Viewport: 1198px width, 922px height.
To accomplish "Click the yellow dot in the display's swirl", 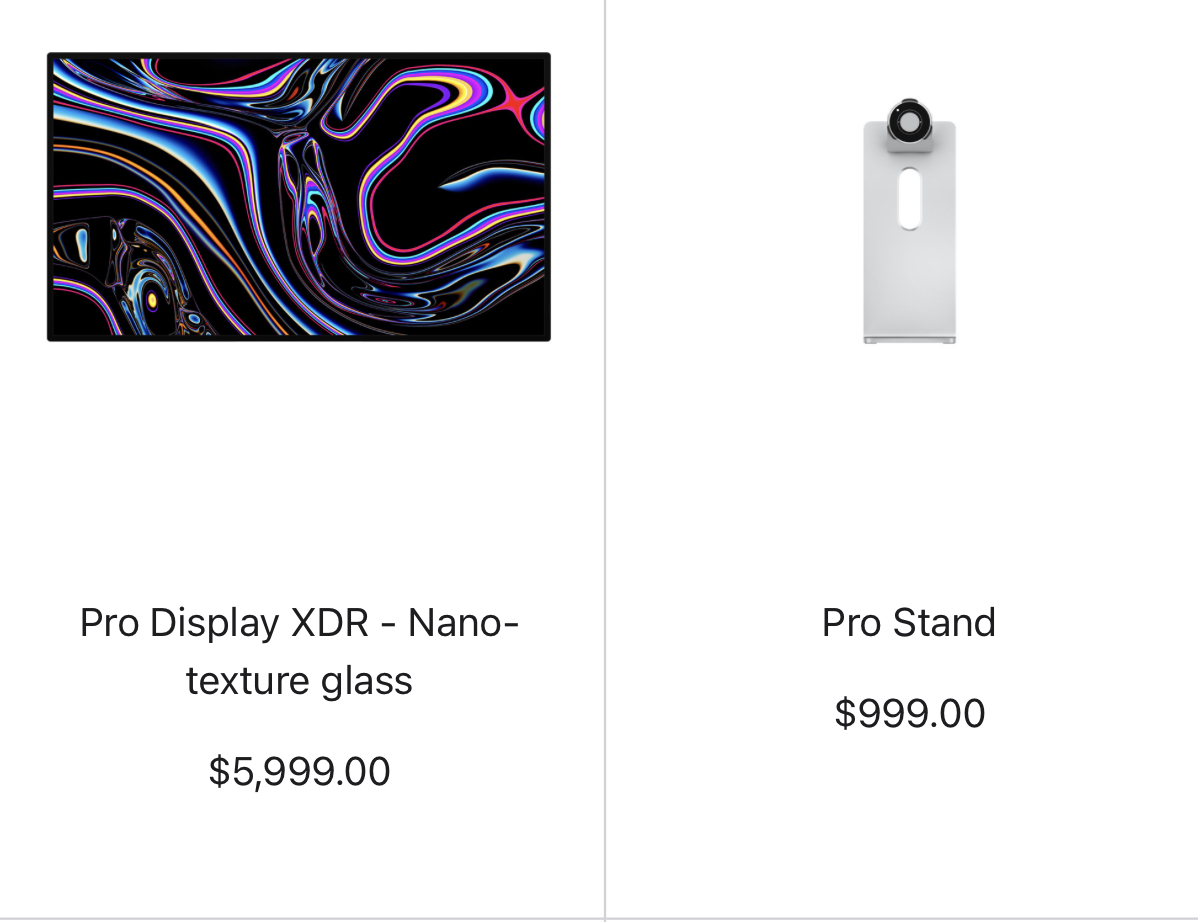I will [152, 300].
